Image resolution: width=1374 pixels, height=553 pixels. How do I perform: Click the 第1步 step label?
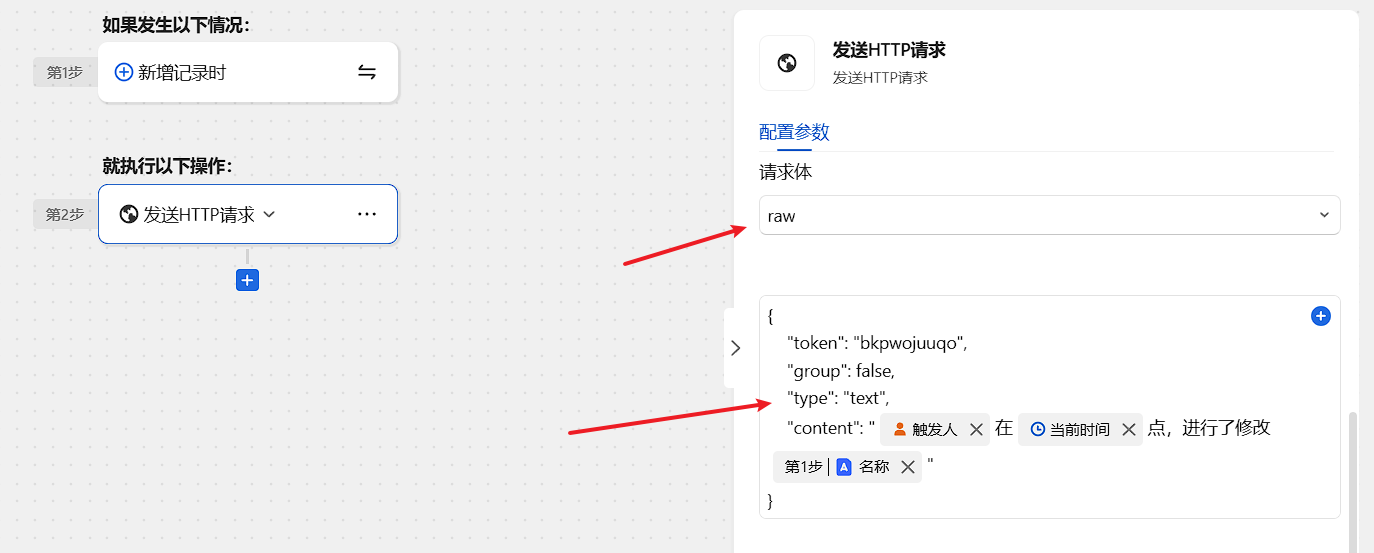pos(65,72)
